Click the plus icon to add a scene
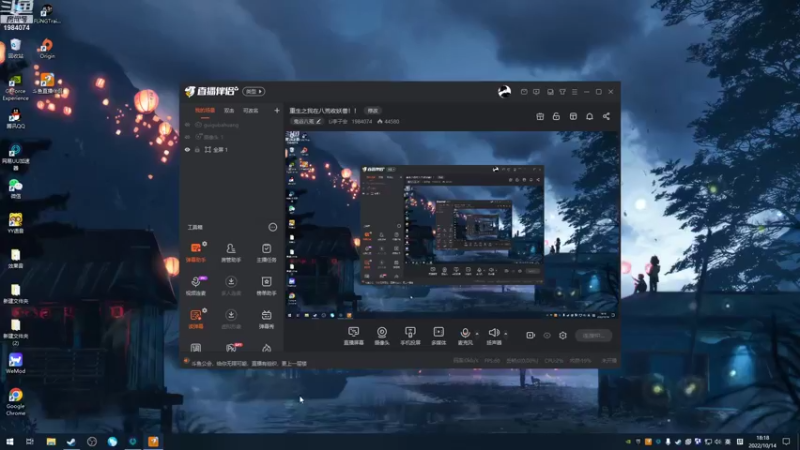Viewport: 800px width, 450px height. point(277,110)
